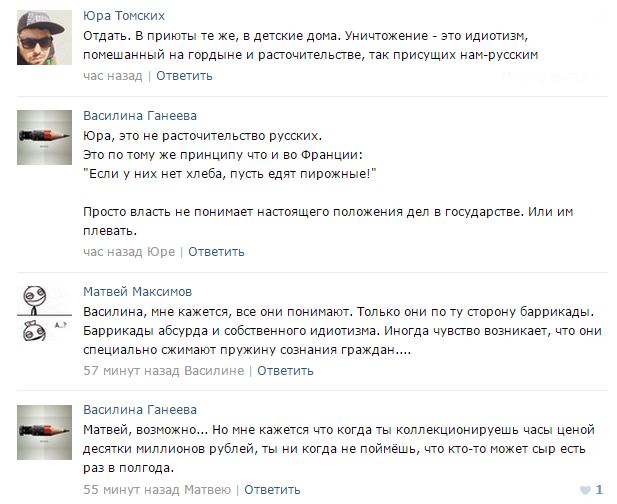Click Василина Ганеева's name on the last comment

[137, 409]
